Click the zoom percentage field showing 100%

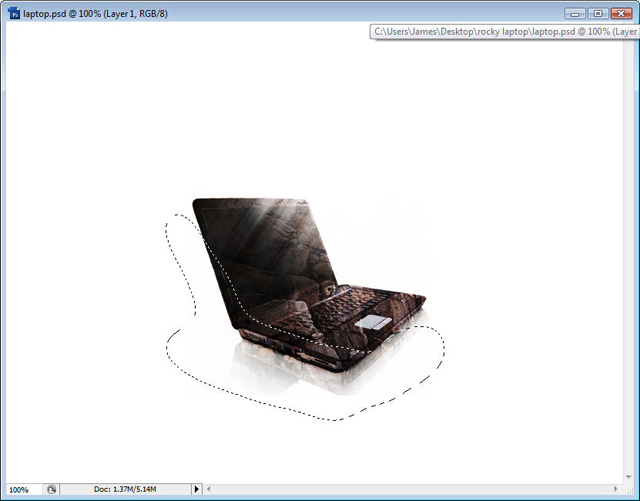click(x=24, y=489)
